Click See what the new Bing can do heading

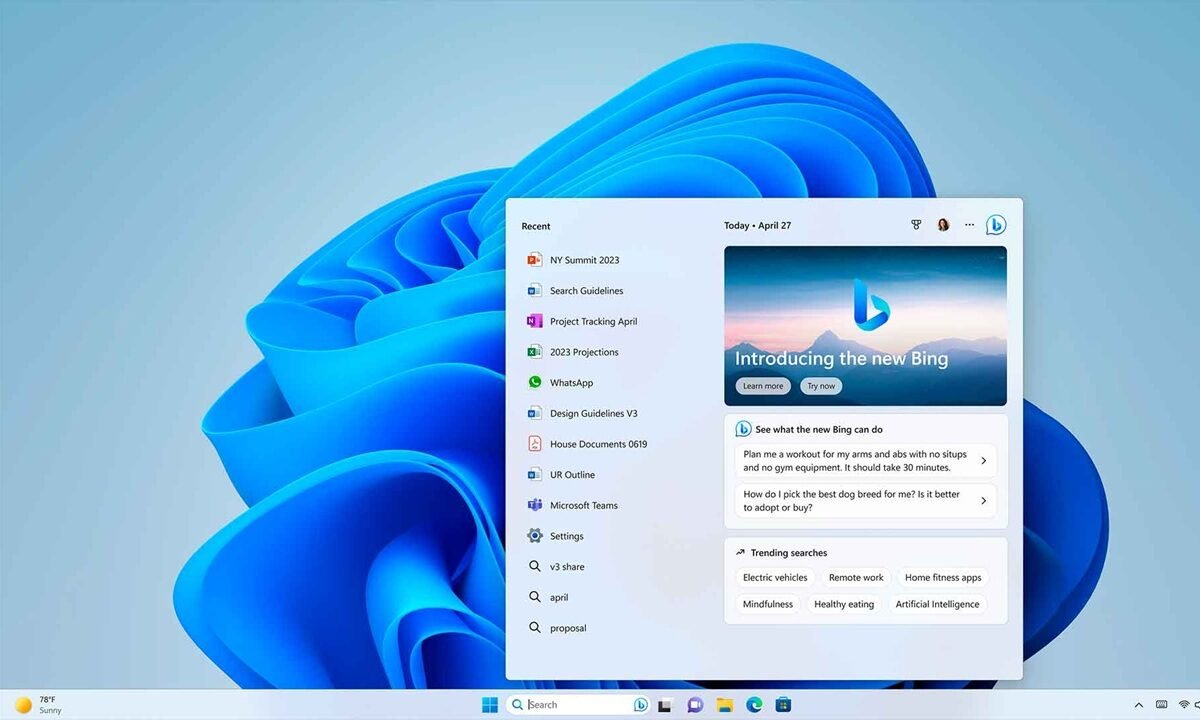coord(819,429)
